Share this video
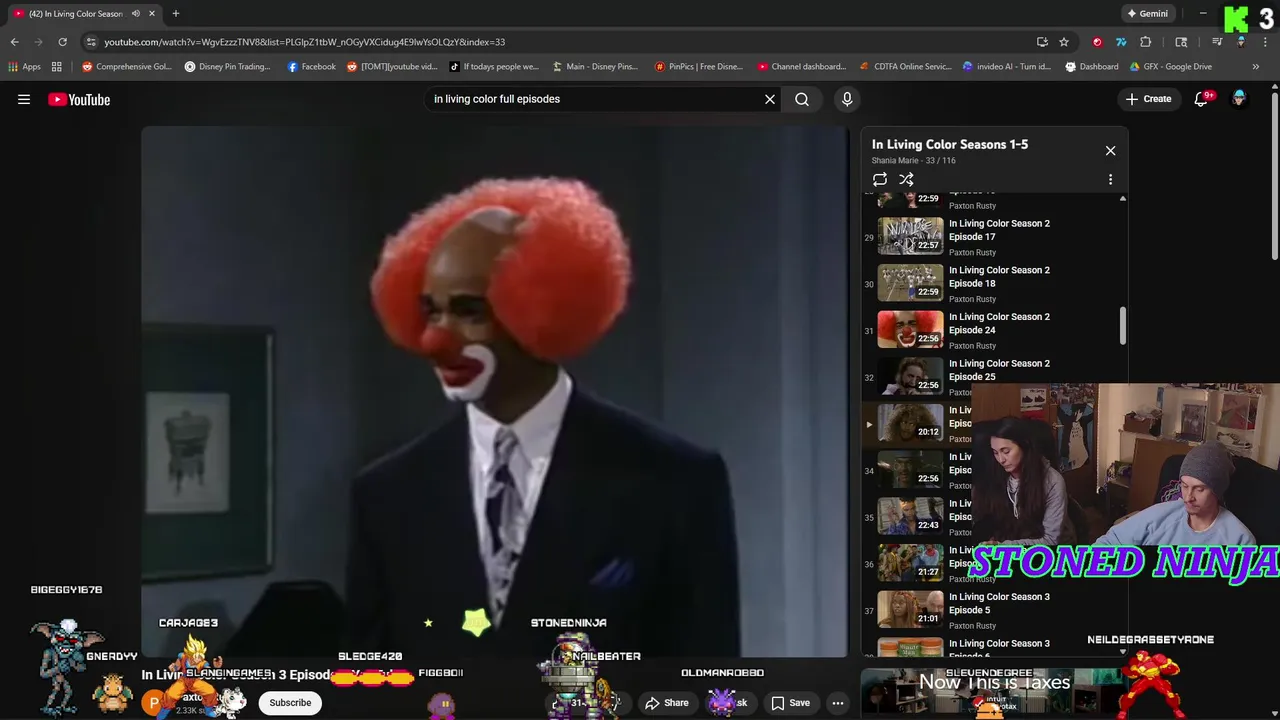The height and width of the screenshot is (720, 1280). 667,703
